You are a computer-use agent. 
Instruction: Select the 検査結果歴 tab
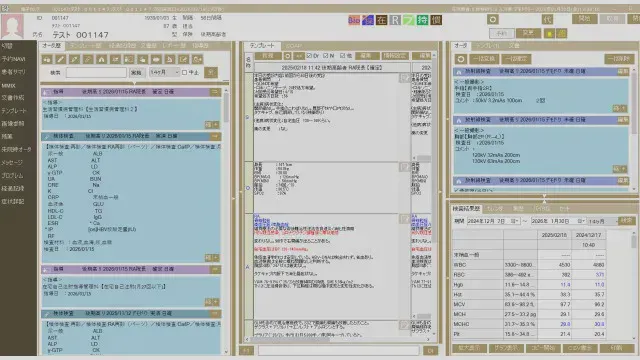coord(466,209)
